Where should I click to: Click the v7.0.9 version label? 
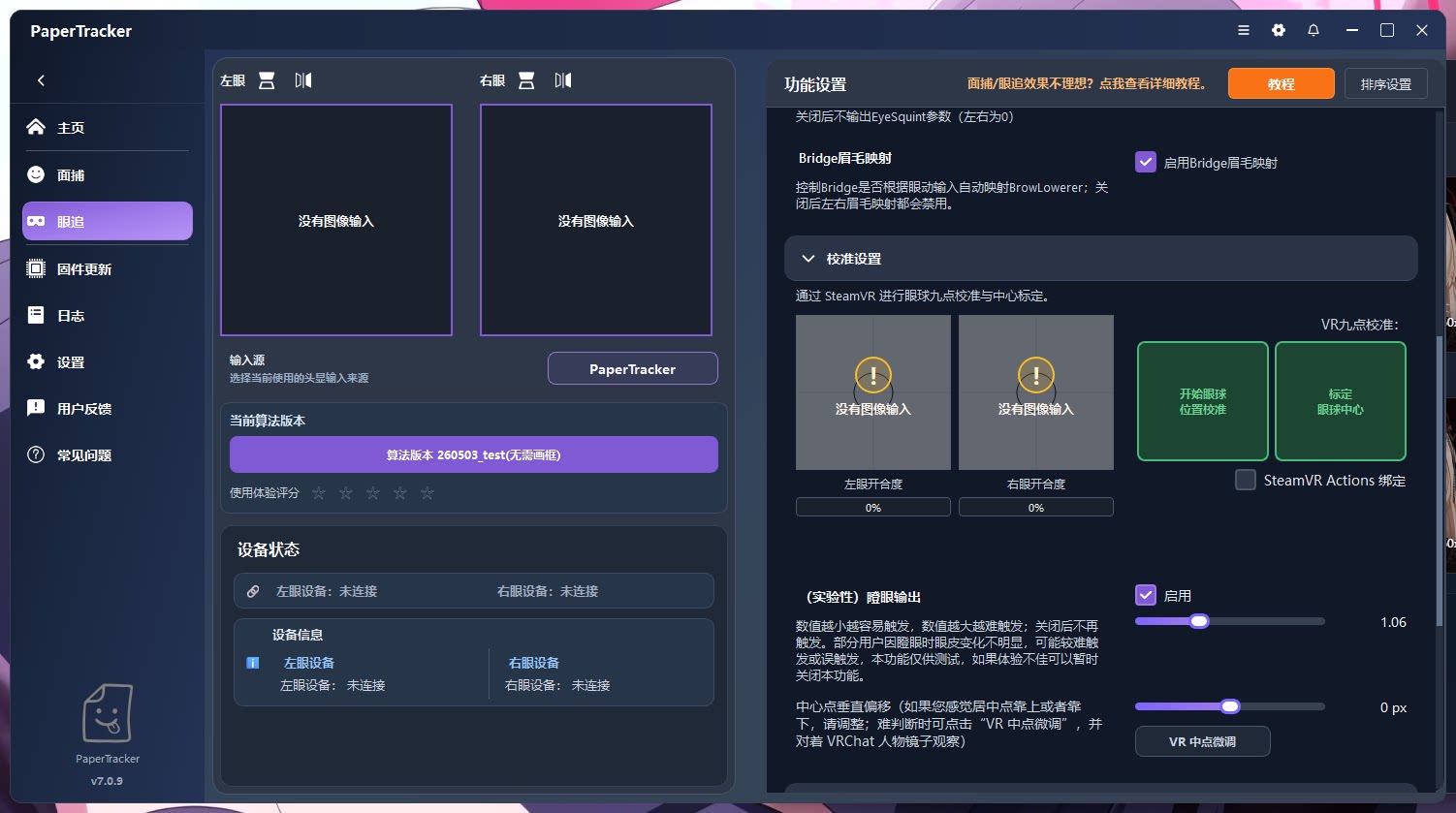point(107,780)
